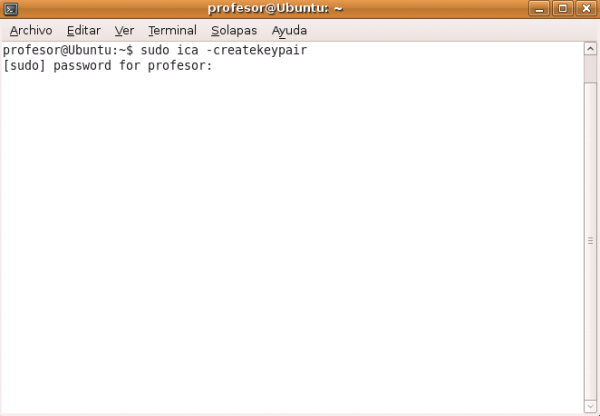Click the profesor@Ubuntu window title text
The height and width of the screenshot is (416, 600).
click(x=275, y=8)
